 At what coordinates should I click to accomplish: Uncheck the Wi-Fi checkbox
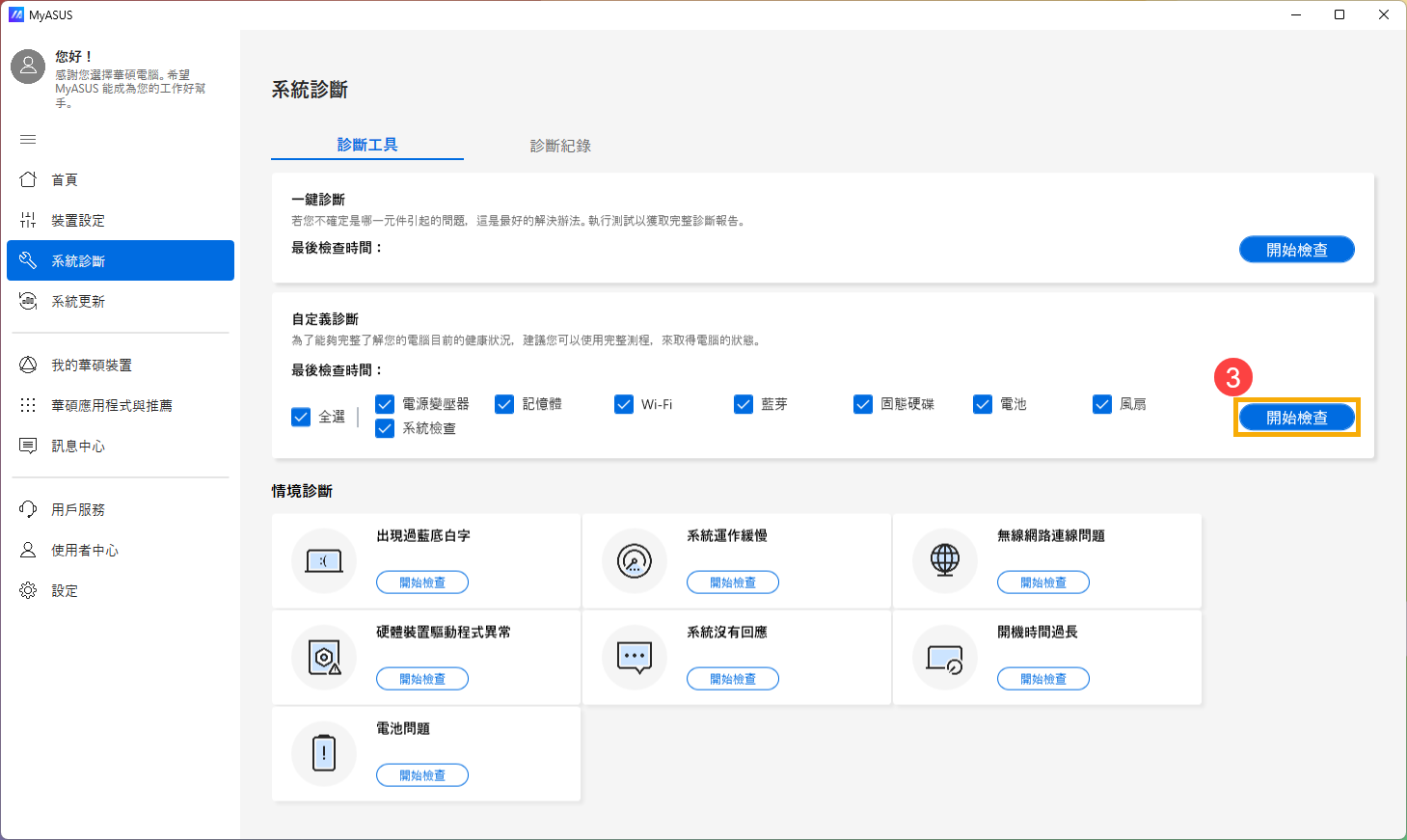624,404
